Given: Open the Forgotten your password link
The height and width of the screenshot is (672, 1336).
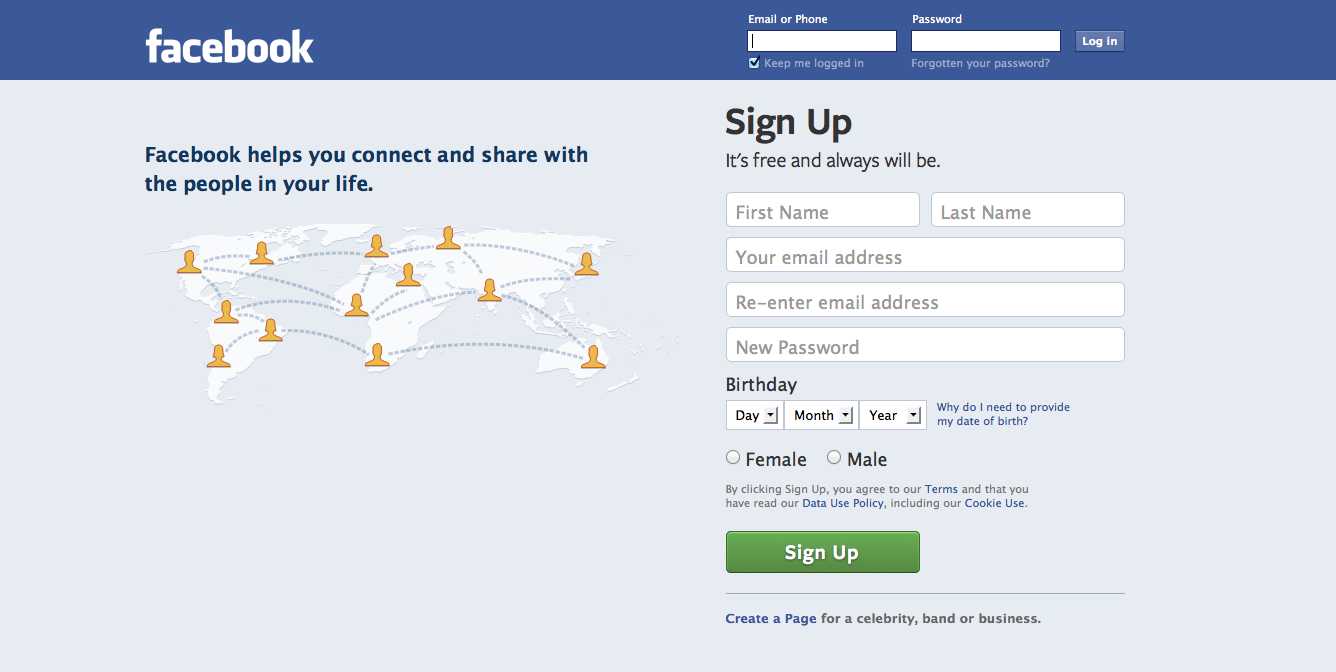Looking at the screenshot, I should (980, 63).
